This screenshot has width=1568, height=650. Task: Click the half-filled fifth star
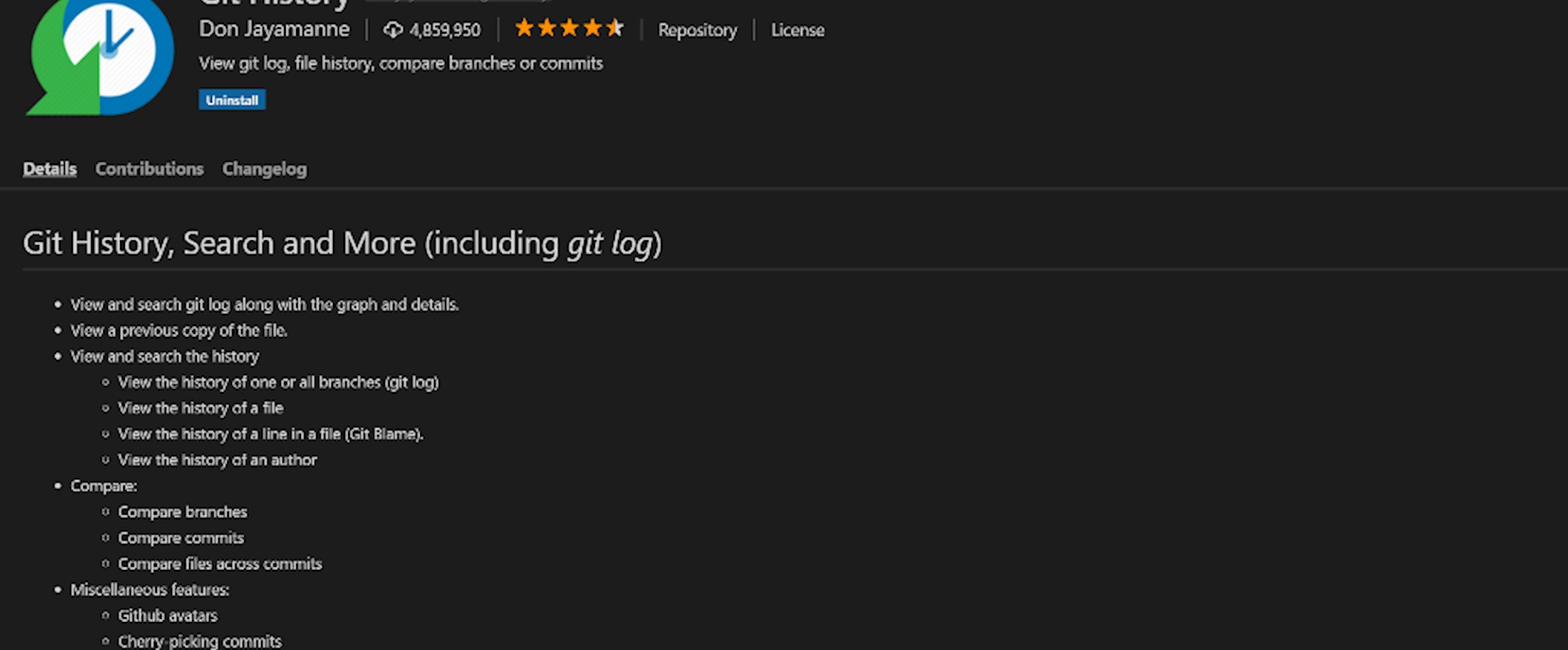coord(615,28)
